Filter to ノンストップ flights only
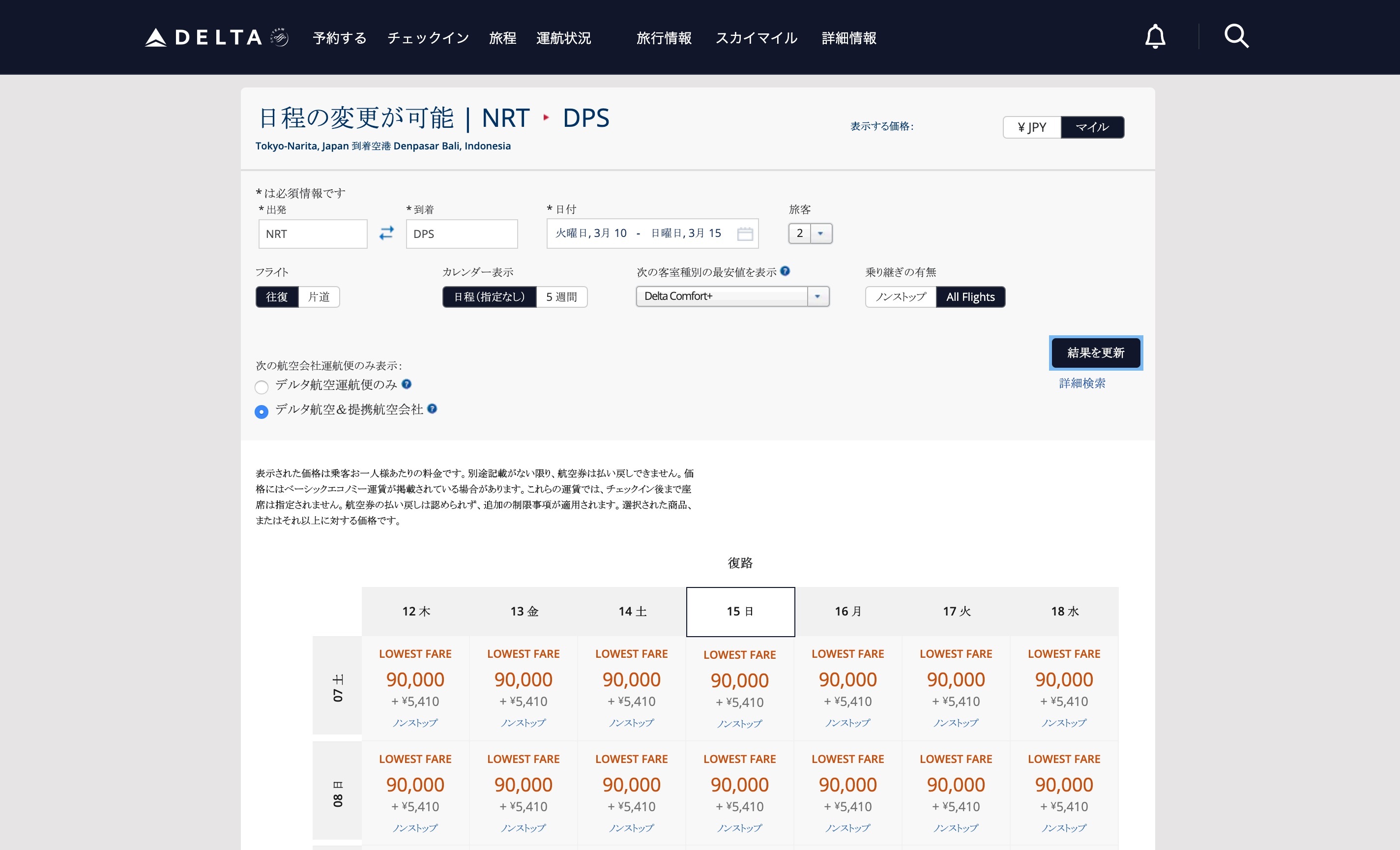The image size is (1400, 850). pos(901,296)
